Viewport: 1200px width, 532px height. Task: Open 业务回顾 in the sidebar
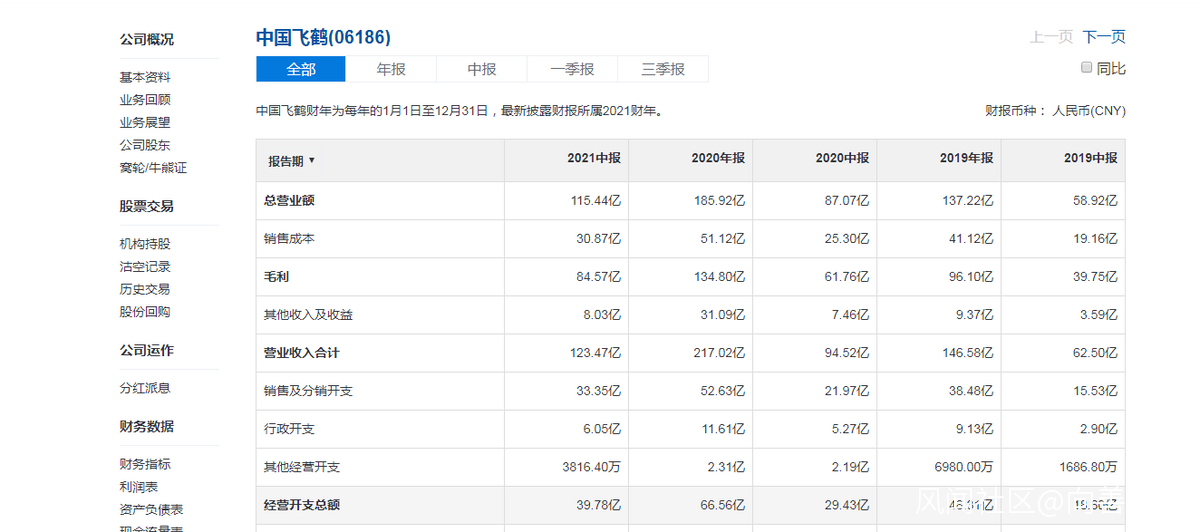(x=145, y=100)
